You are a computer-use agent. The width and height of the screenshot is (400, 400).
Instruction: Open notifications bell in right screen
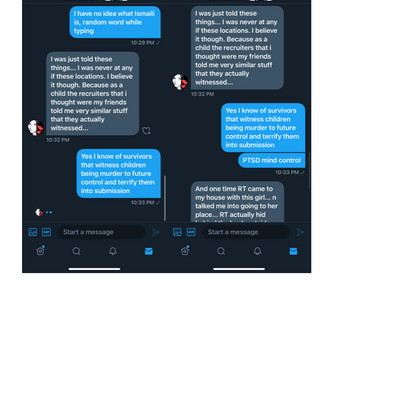click(x=257, y=251)
